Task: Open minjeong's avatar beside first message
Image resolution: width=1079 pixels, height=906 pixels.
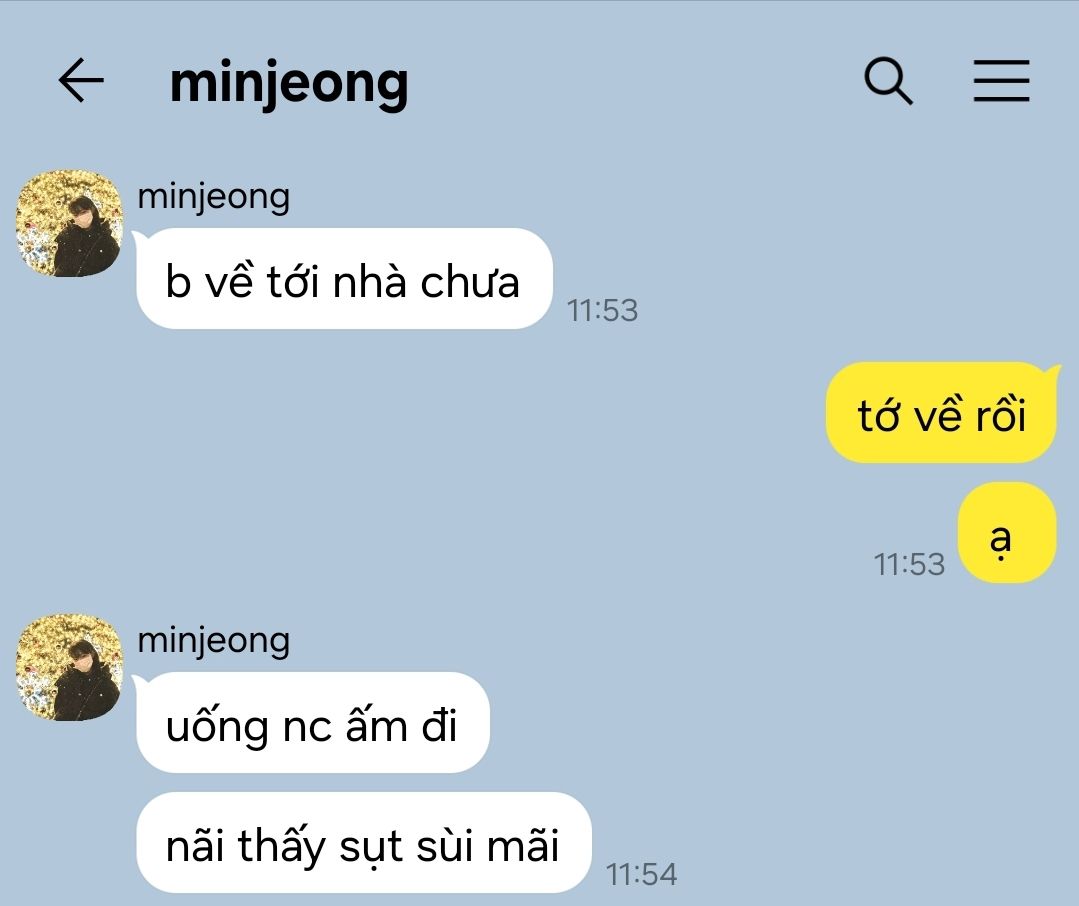Action: 69,224
